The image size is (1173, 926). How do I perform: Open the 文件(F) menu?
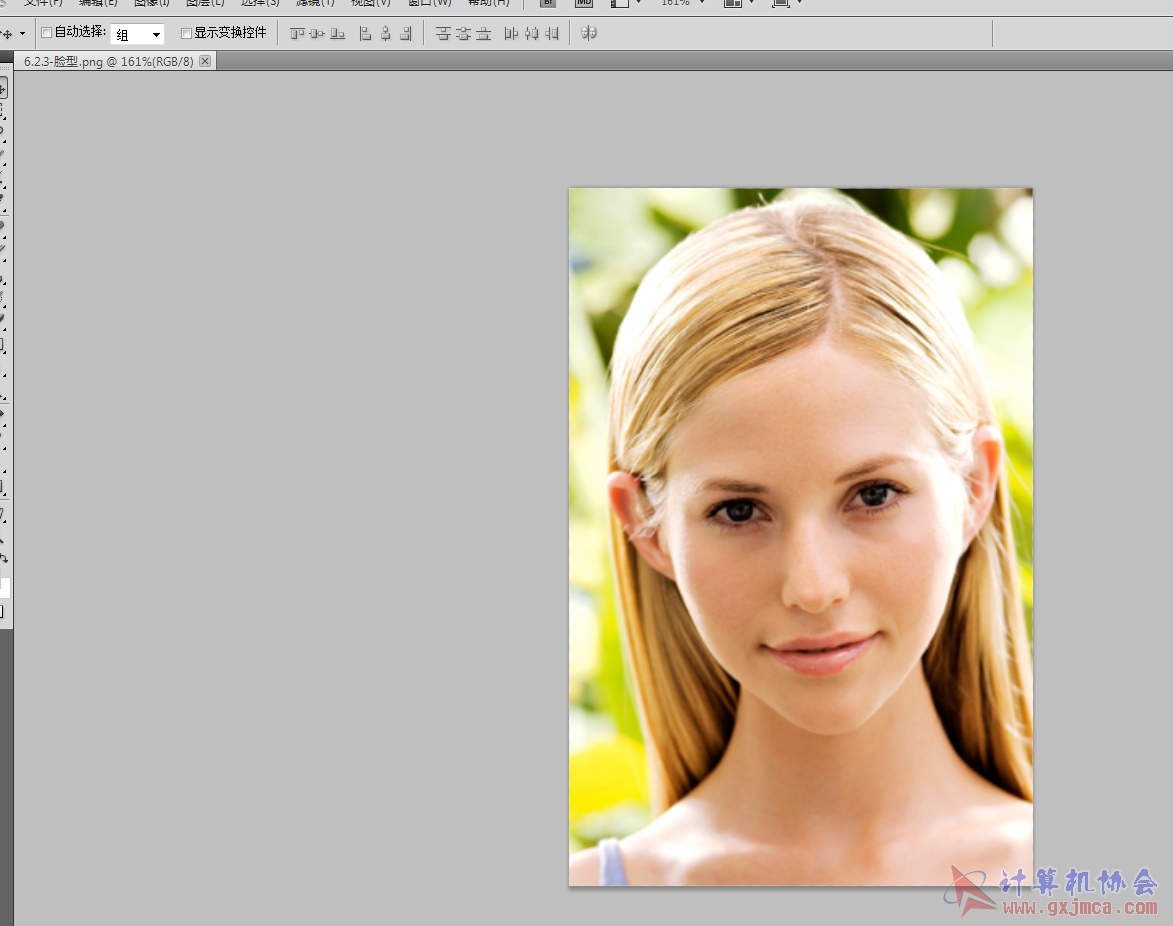click(x=42, y=3)
